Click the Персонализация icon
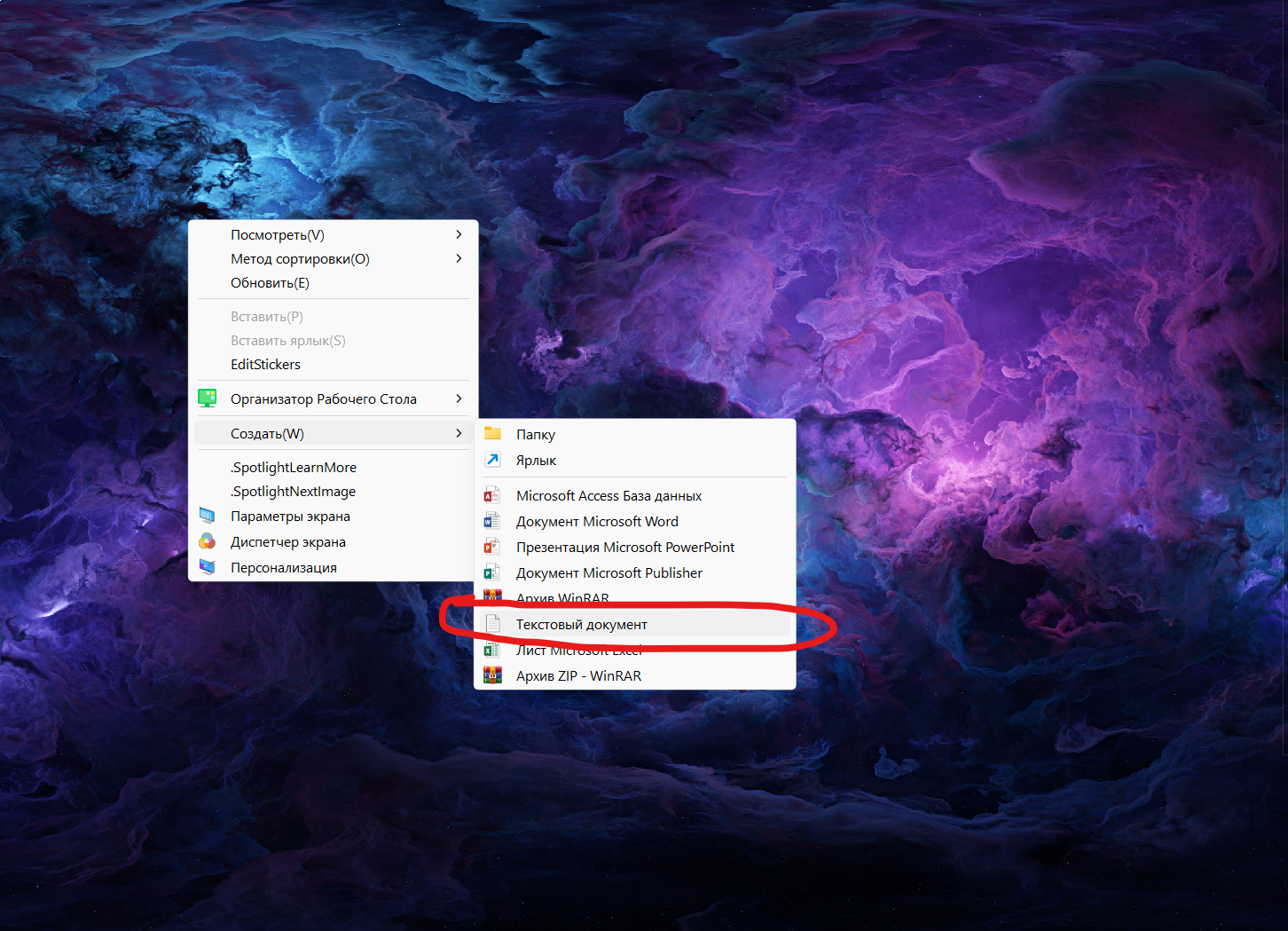The width and height of the screenshot is (1288, 931). [208, 566]
